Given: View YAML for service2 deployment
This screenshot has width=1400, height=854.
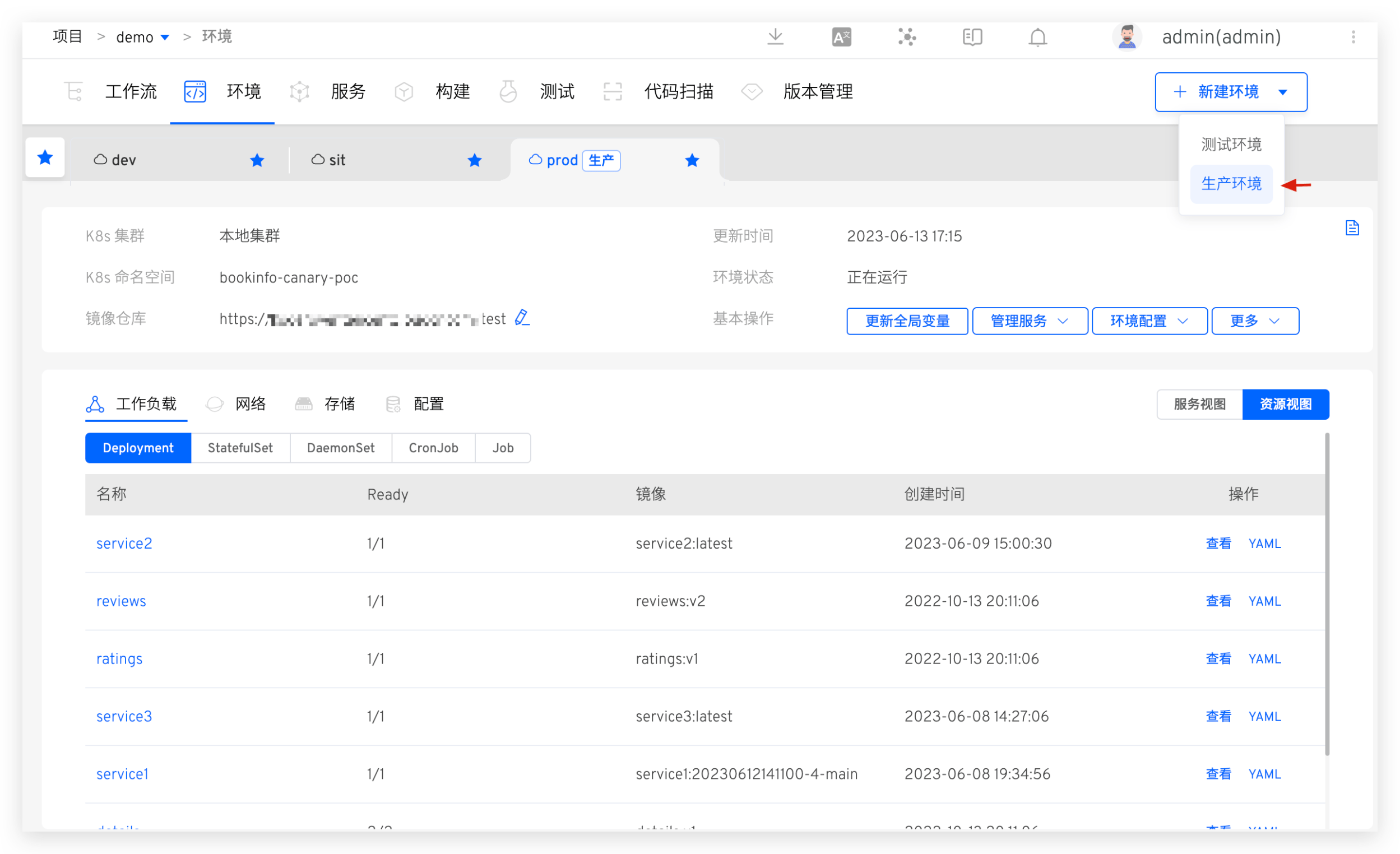Looking at the screenshot, I should [1264, 544].
